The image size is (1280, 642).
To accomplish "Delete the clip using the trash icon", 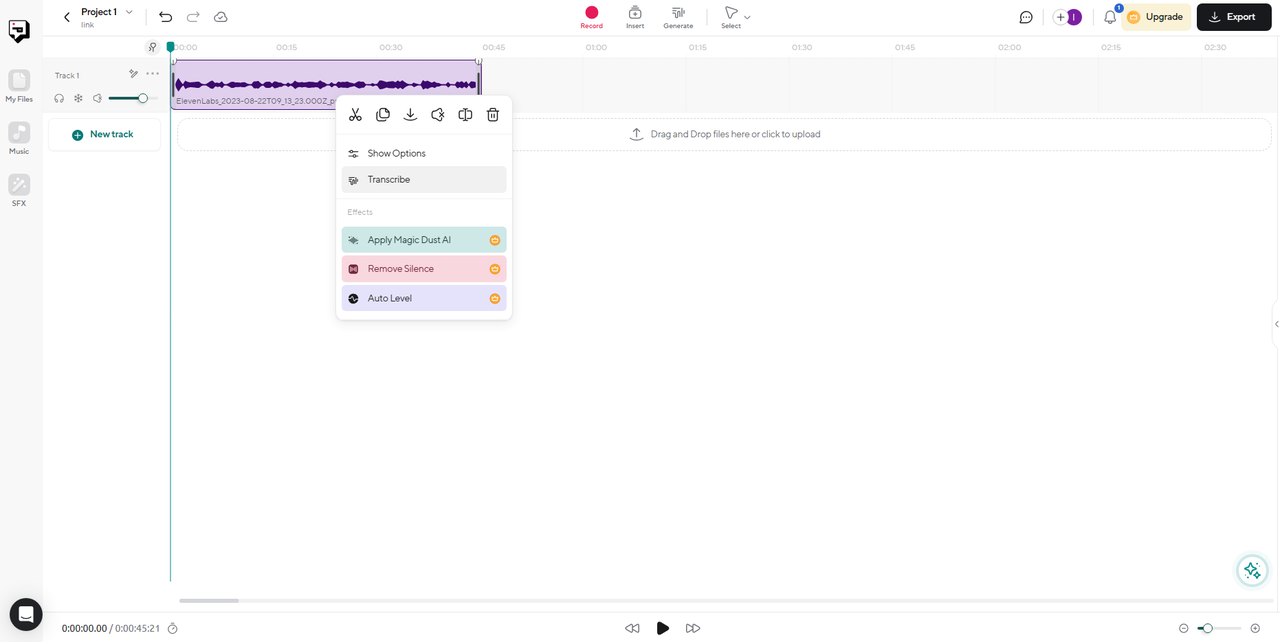I will 493,115.
